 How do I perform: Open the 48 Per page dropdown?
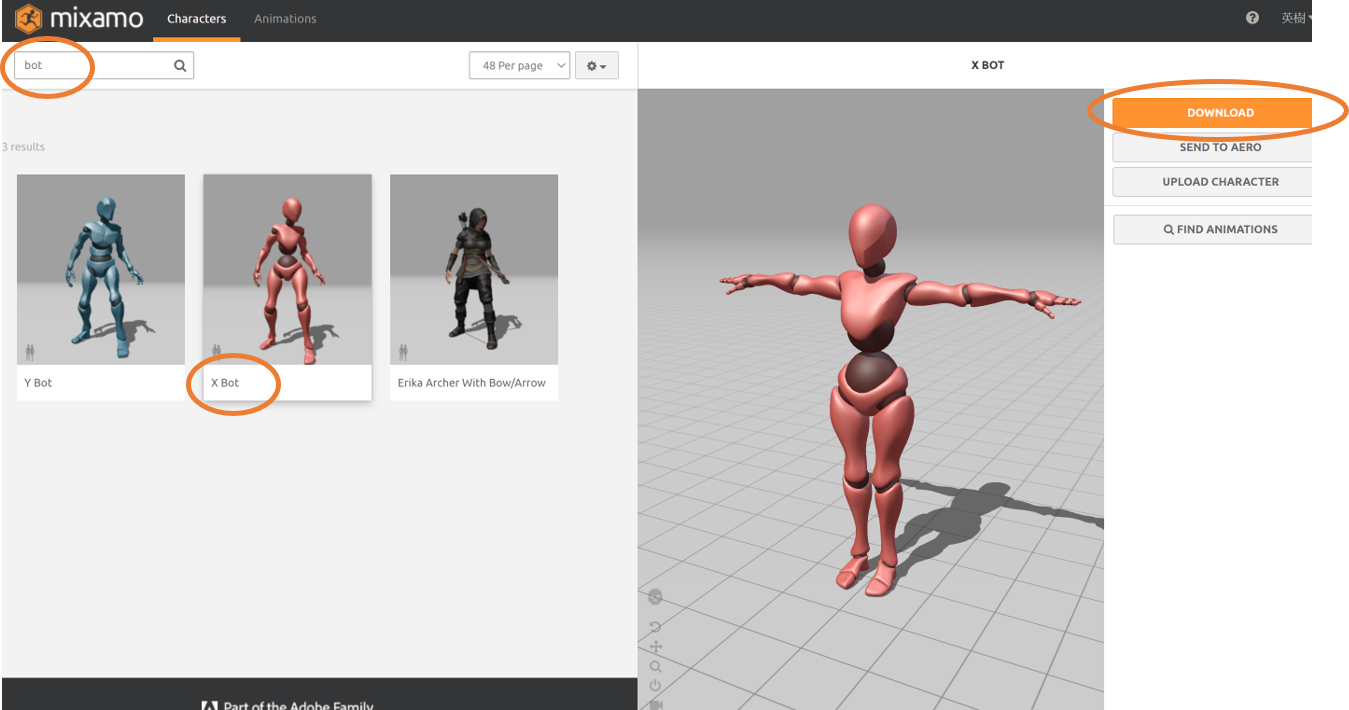[519, 66]
